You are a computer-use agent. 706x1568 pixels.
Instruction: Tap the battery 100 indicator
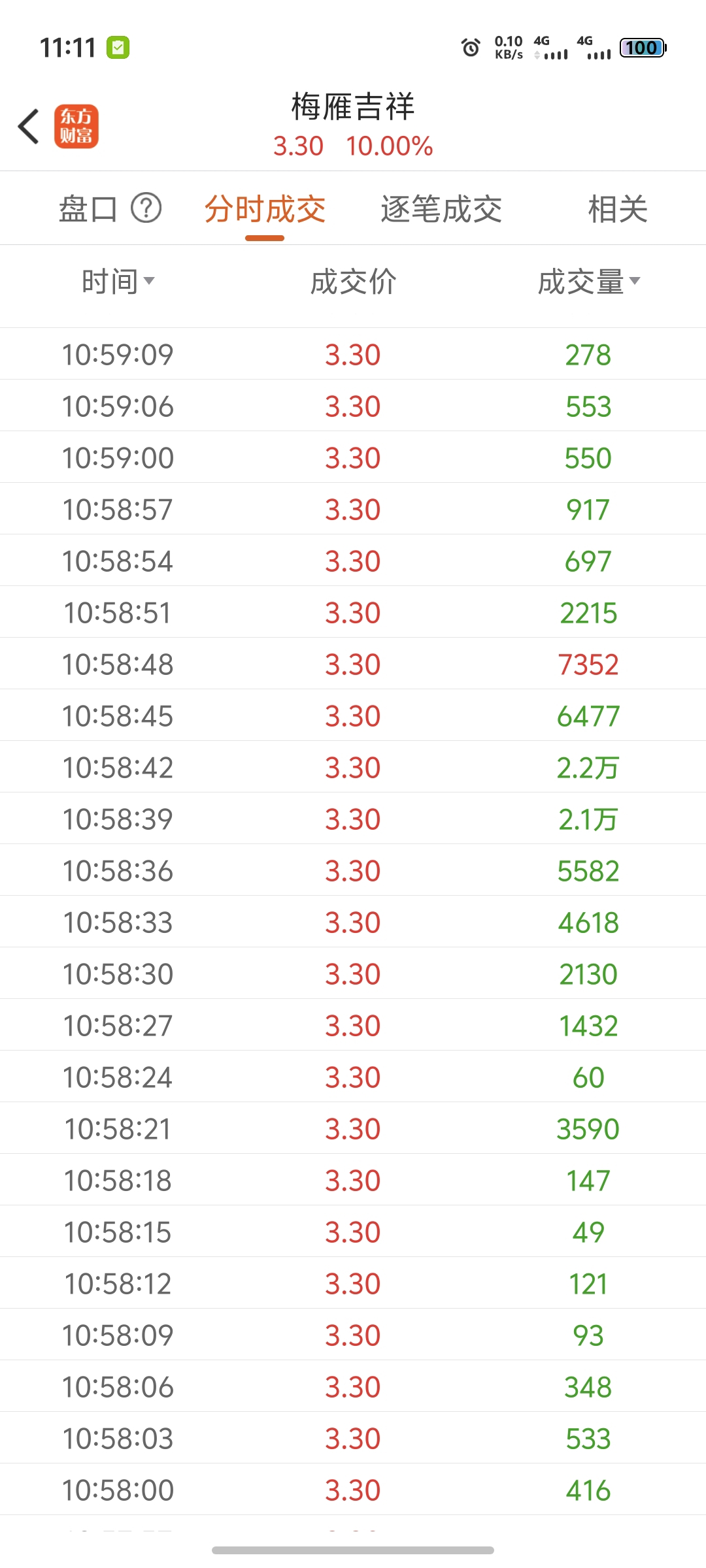(643, 48)
